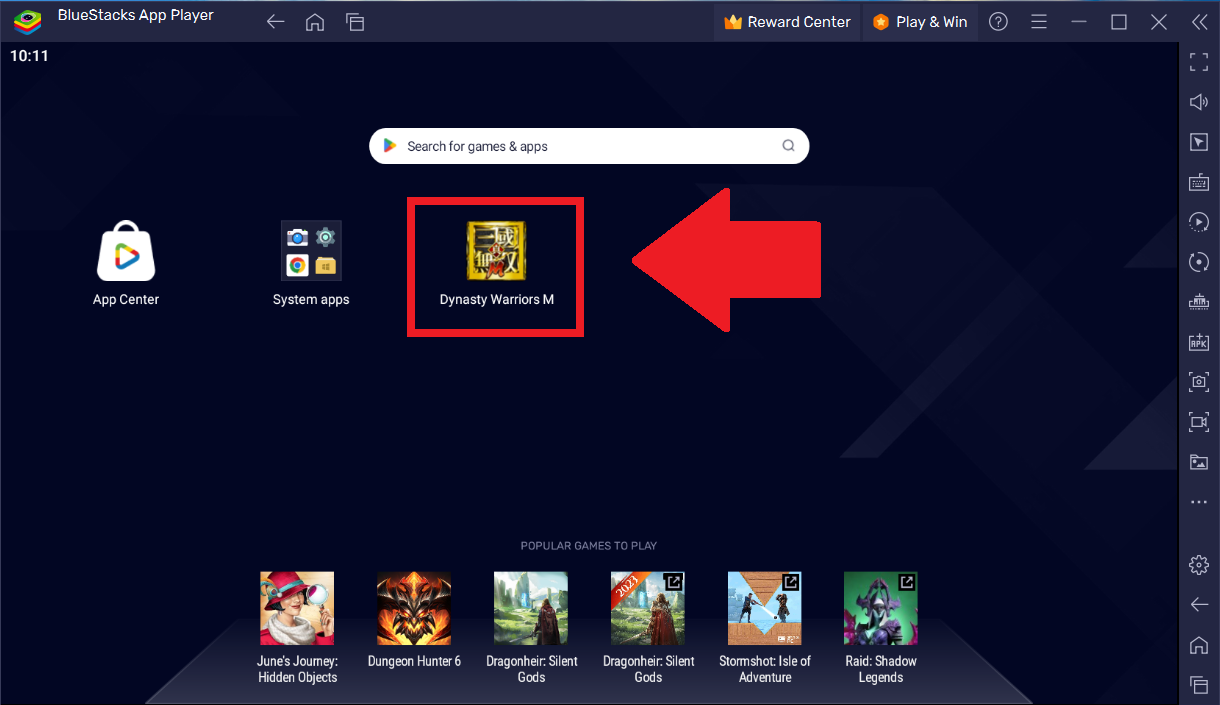Click the volume speaker icon in sidebar
The height and width of the screenshot is (705, 1220).
coord(1199,102)
